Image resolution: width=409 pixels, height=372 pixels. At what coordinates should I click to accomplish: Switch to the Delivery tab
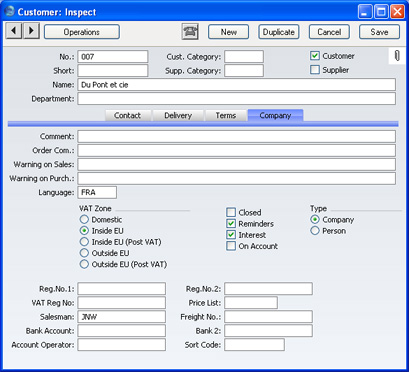tap(178, 115)
